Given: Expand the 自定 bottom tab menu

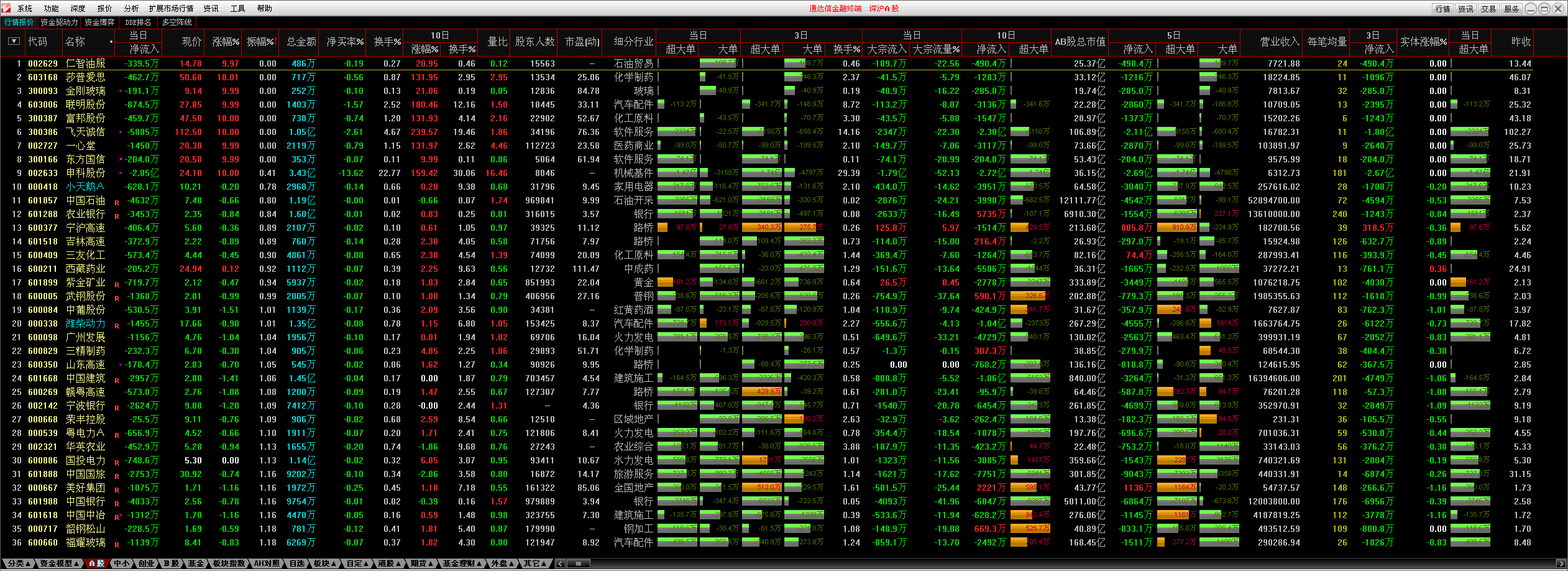Looking at the screenshot, I should tap(357, 564).
